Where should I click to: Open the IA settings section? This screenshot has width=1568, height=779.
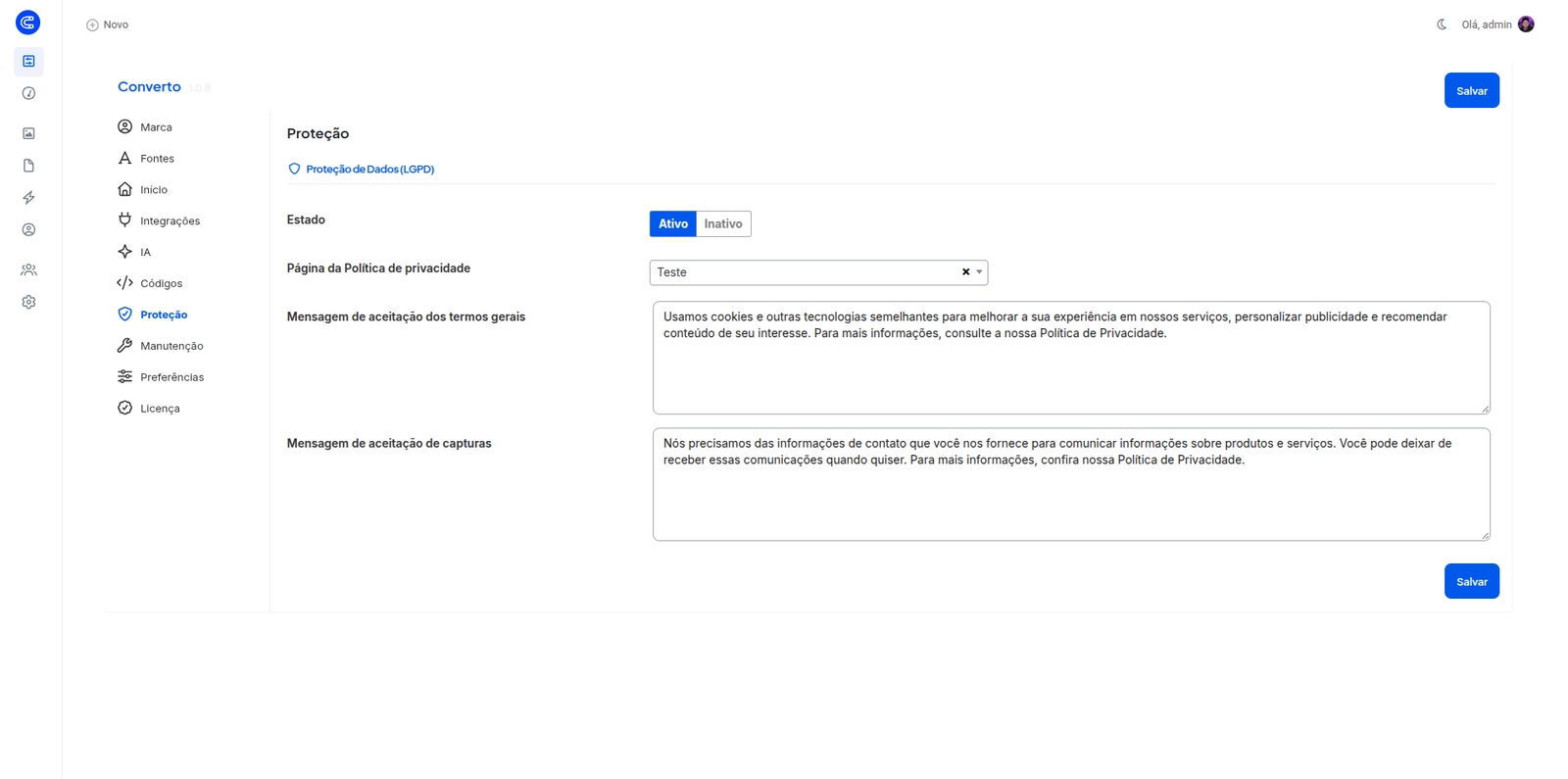(x=134, y=253)
